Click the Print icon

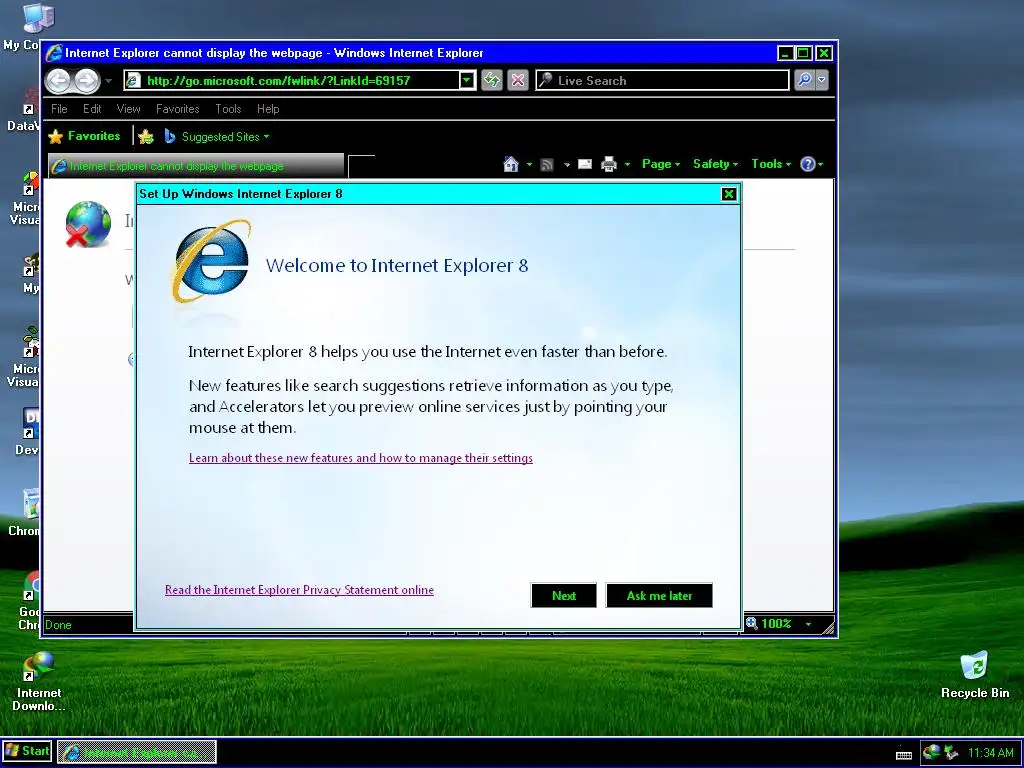tap(609, 164)
